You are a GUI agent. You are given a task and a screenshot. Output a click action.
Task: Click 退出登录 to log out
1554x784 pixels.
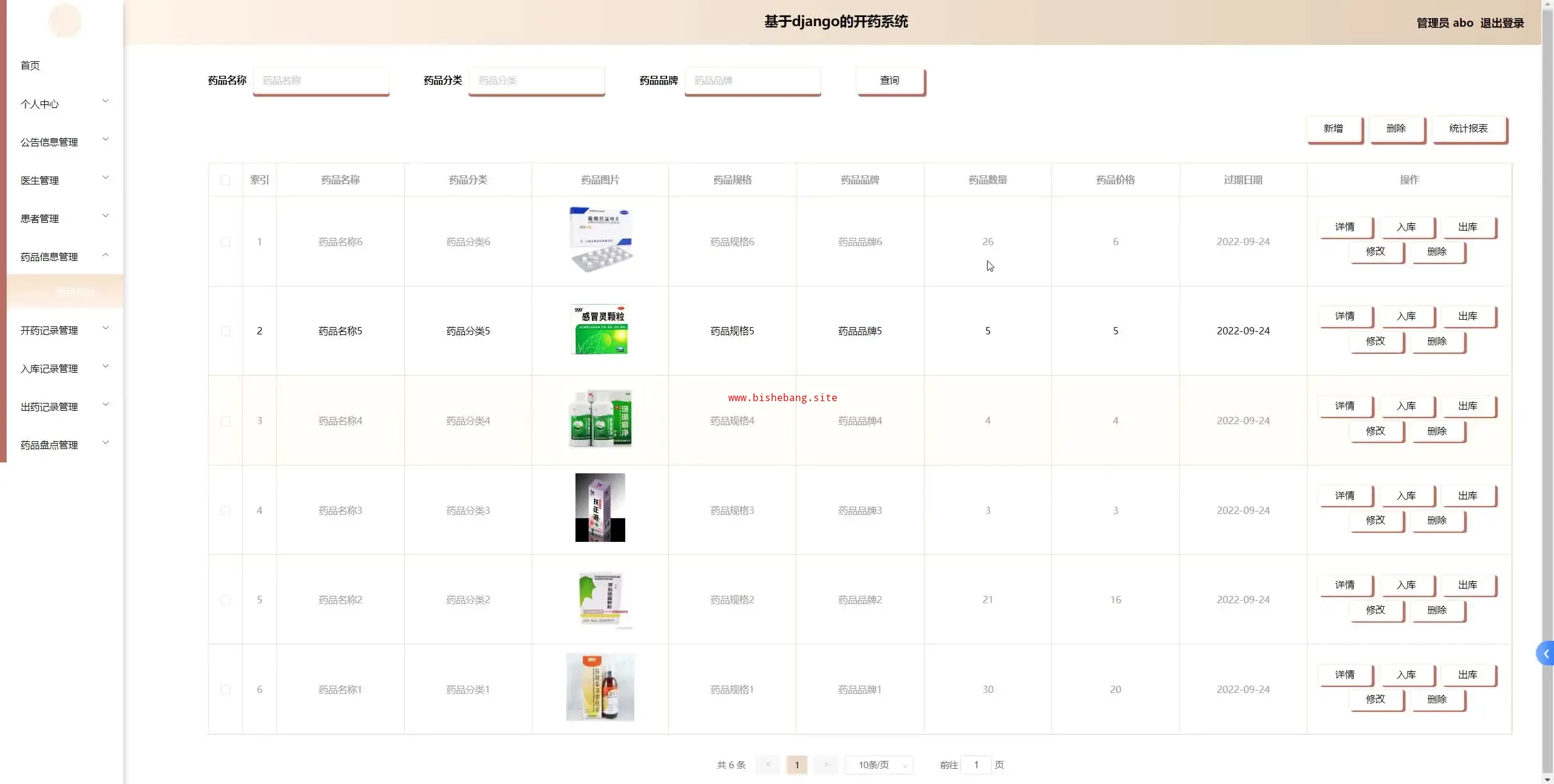pos(1502,23)
